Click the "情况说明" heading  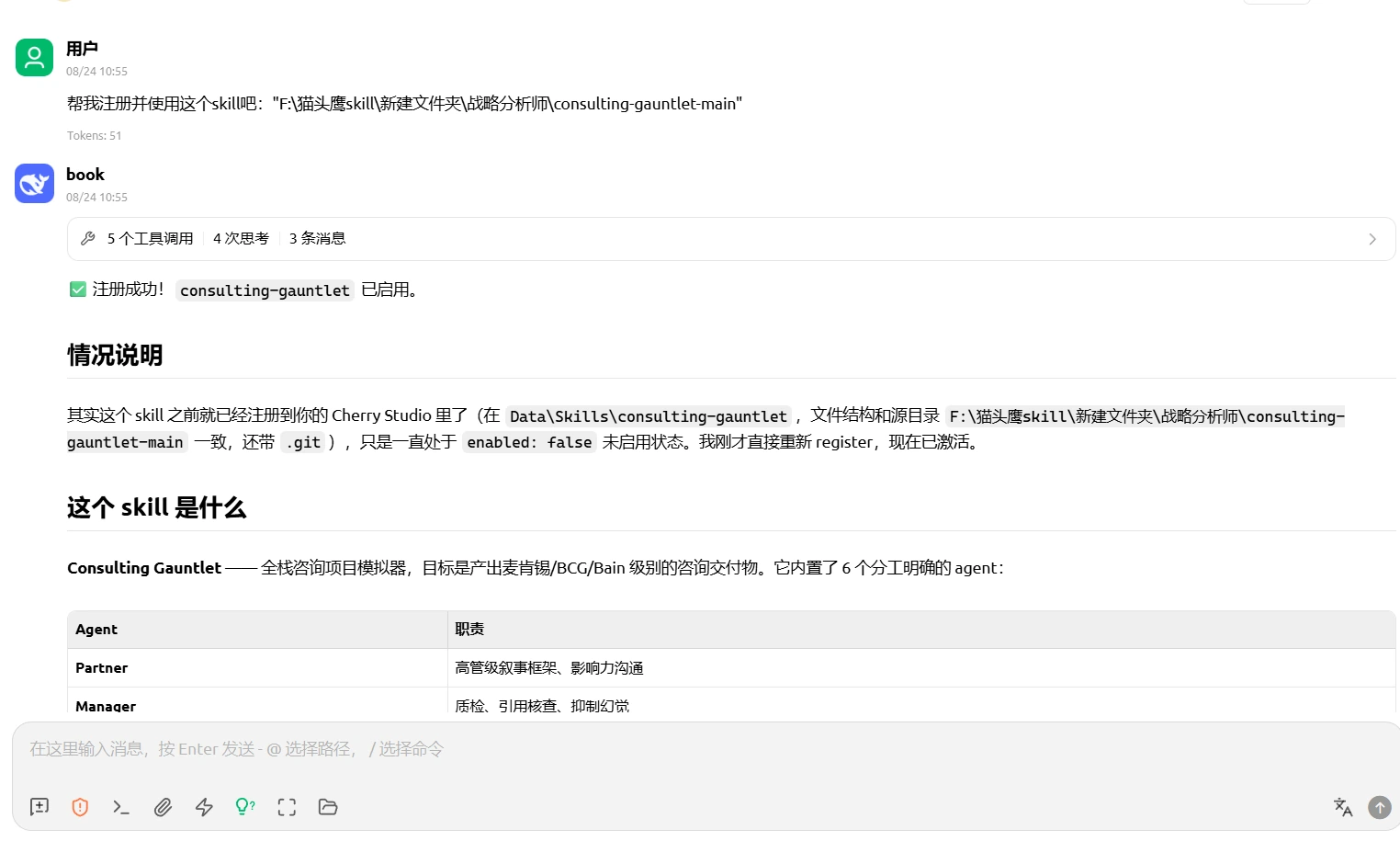click(115, 355)
